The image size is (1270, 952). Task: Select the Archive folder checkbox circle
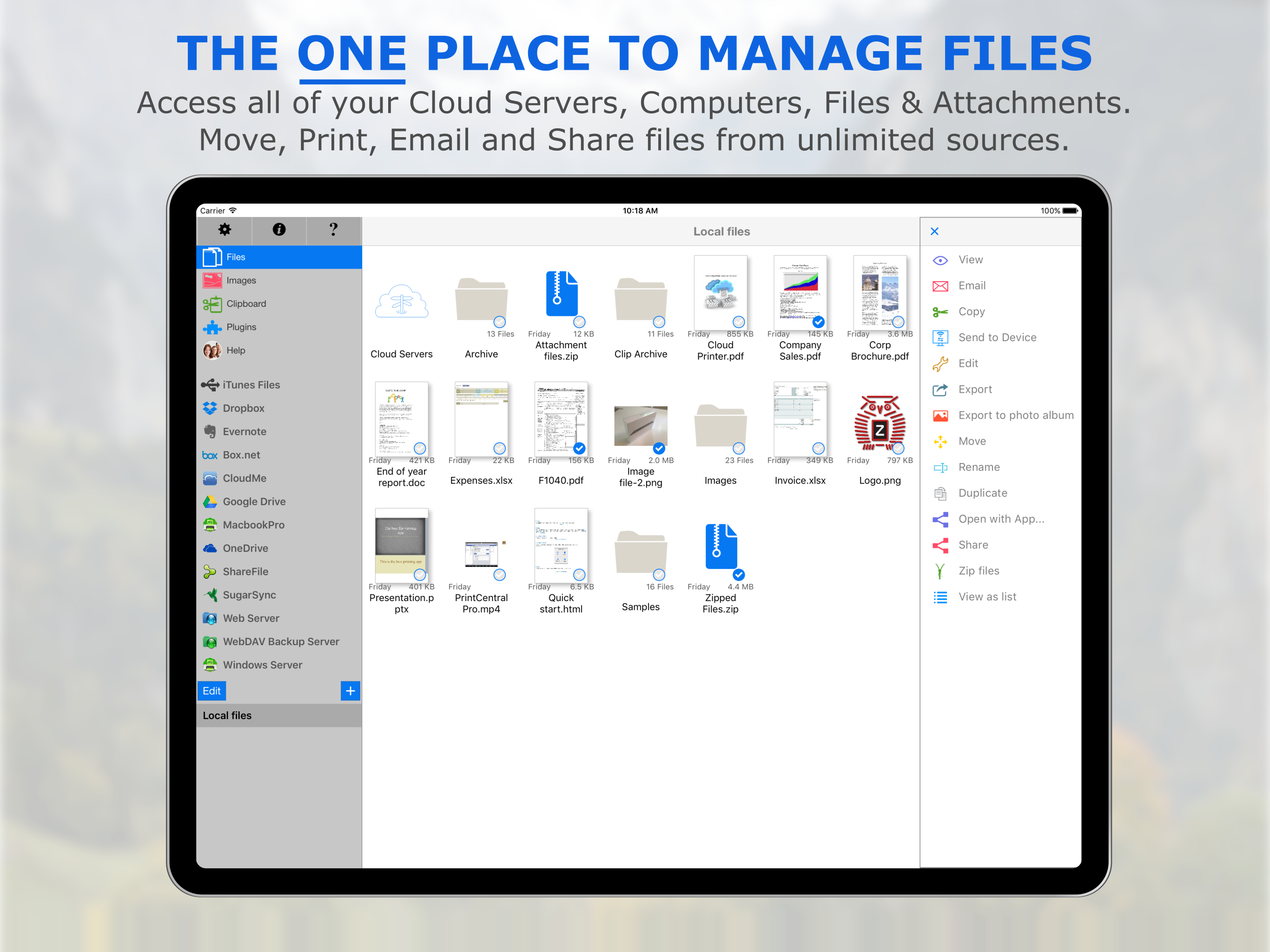click(500, 322)
